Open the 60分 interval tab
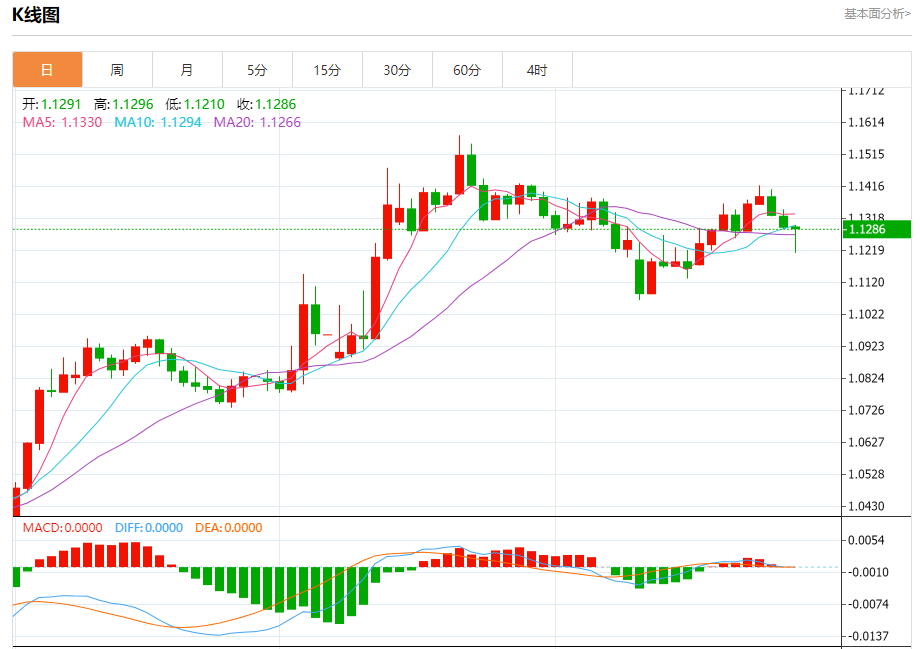This screenshot has height=649, width=920. coord(467,70)
